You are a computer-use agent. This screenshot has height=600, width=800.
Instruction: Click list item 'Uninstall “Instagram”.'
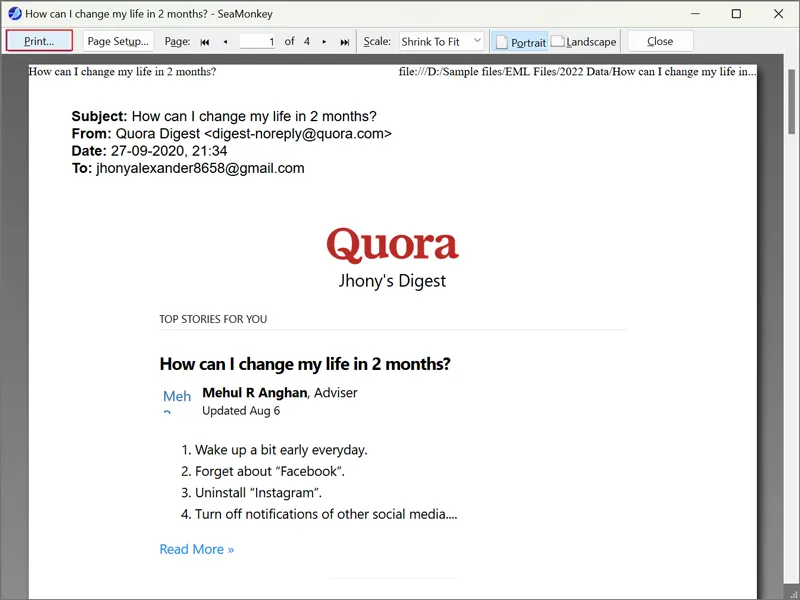259,493
